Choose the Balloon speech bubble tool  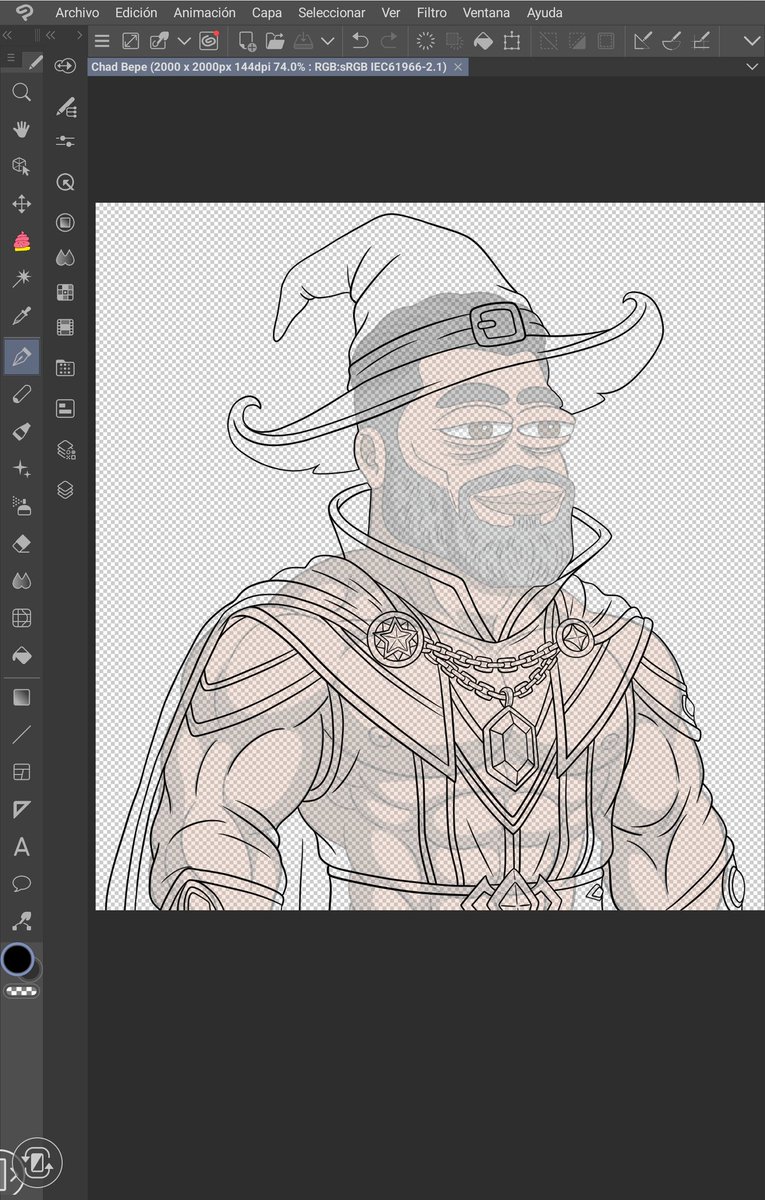[x=21, y=884]
